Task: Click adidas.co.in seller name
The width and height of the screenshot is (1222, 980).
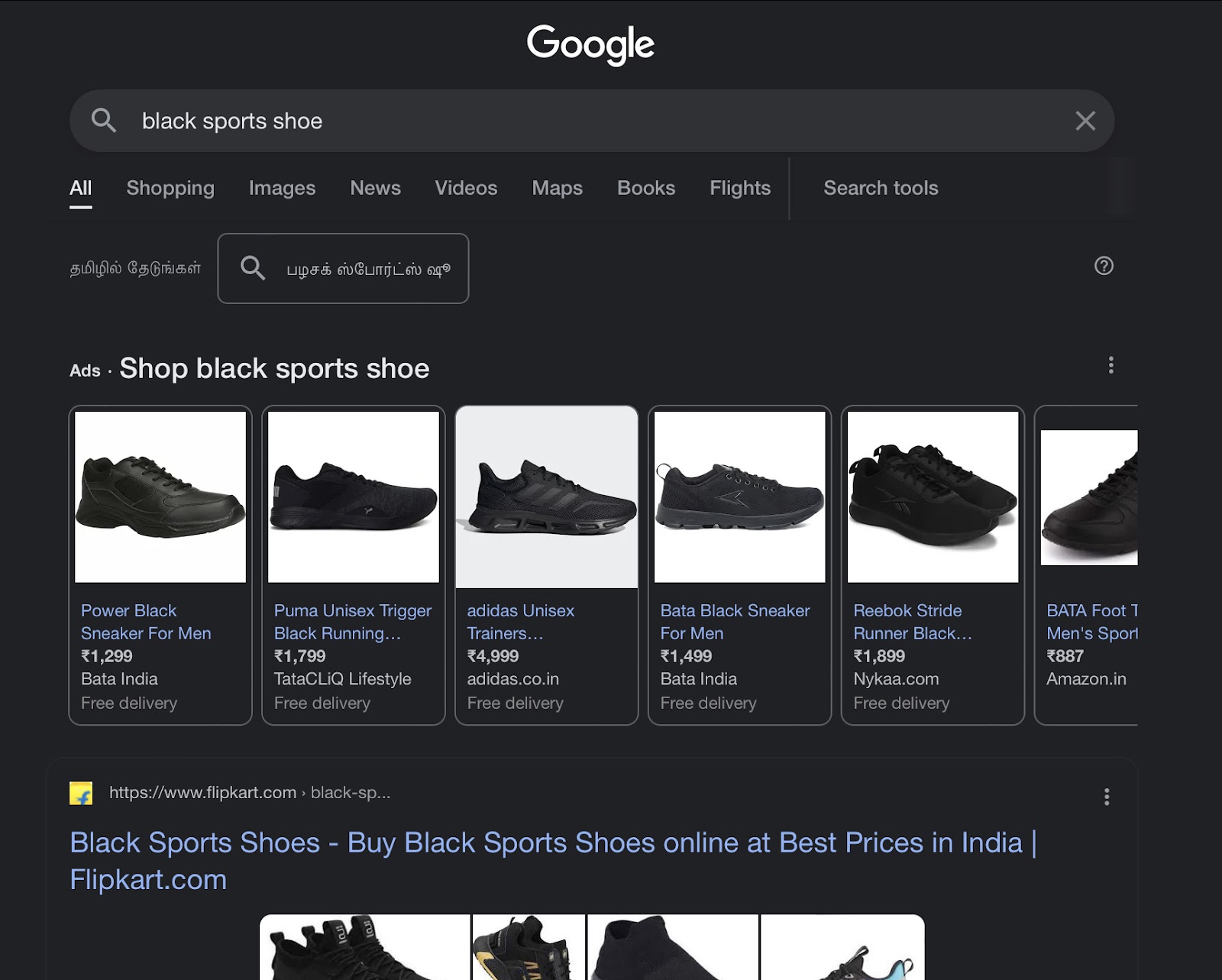Action: click(513, 679)
